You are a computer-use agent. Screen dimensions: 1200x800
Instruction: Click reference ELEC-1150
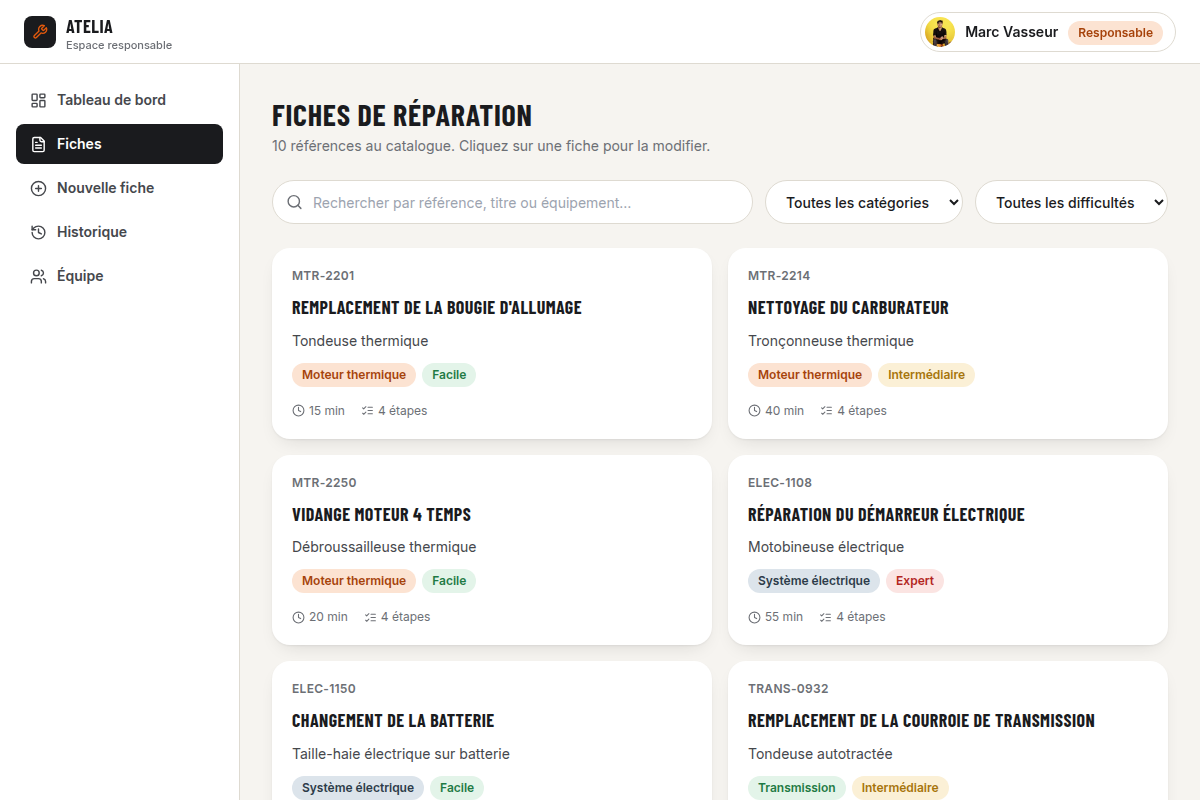click(x=324, y=688)
